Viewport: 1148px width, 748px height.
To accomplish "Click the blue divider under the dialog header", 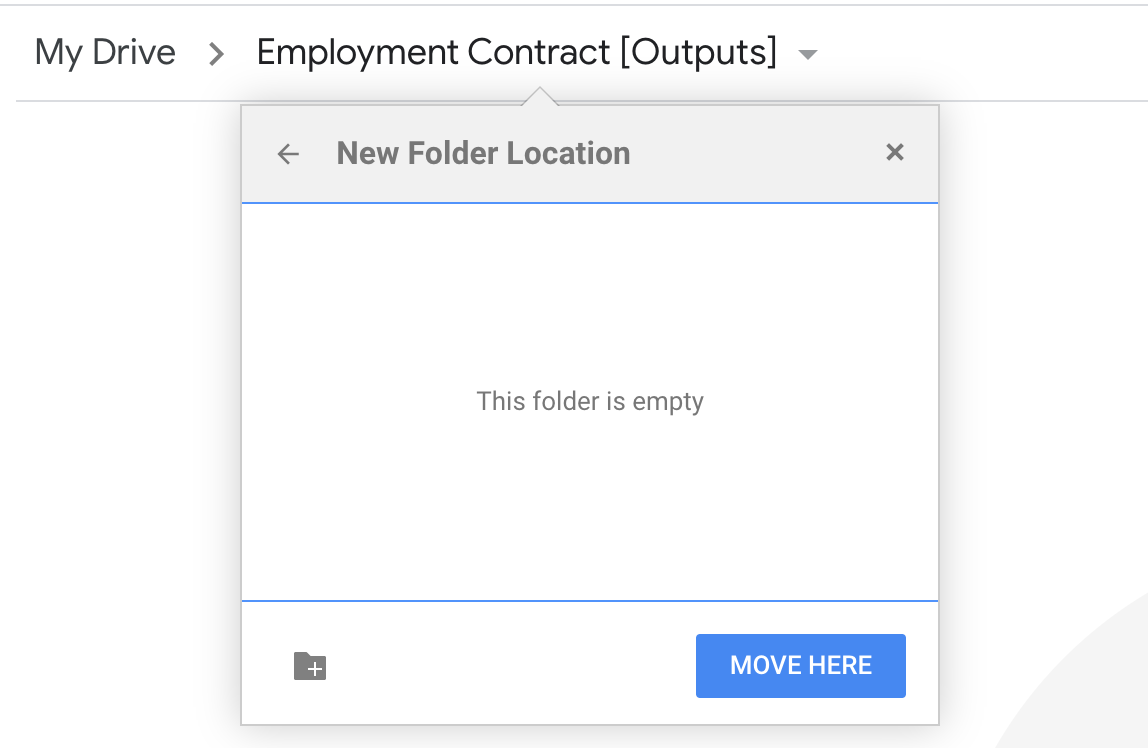I will 590,203.
